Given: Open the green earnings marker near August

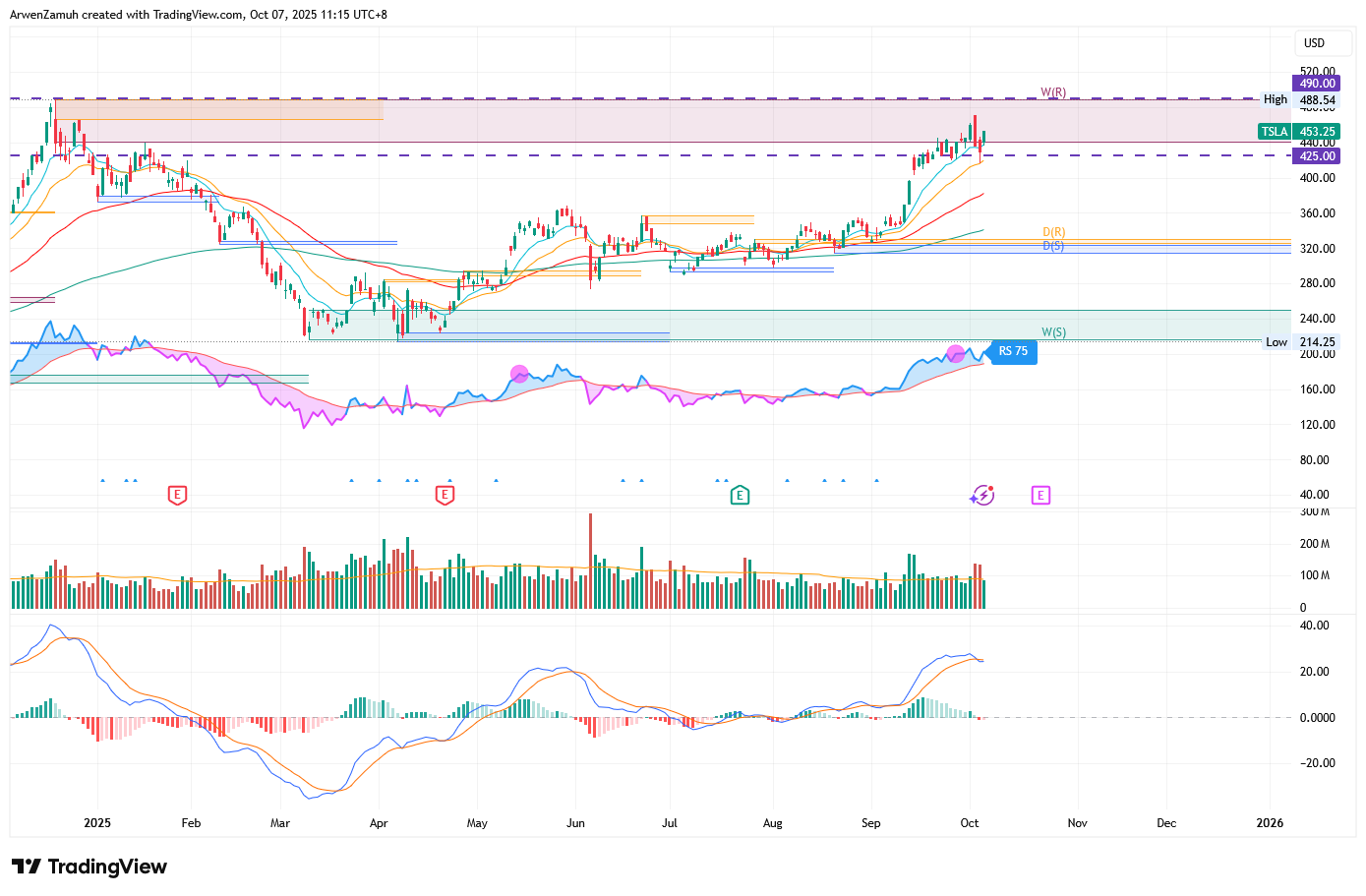Looking at the screenshot, I should tap(740, 495).
